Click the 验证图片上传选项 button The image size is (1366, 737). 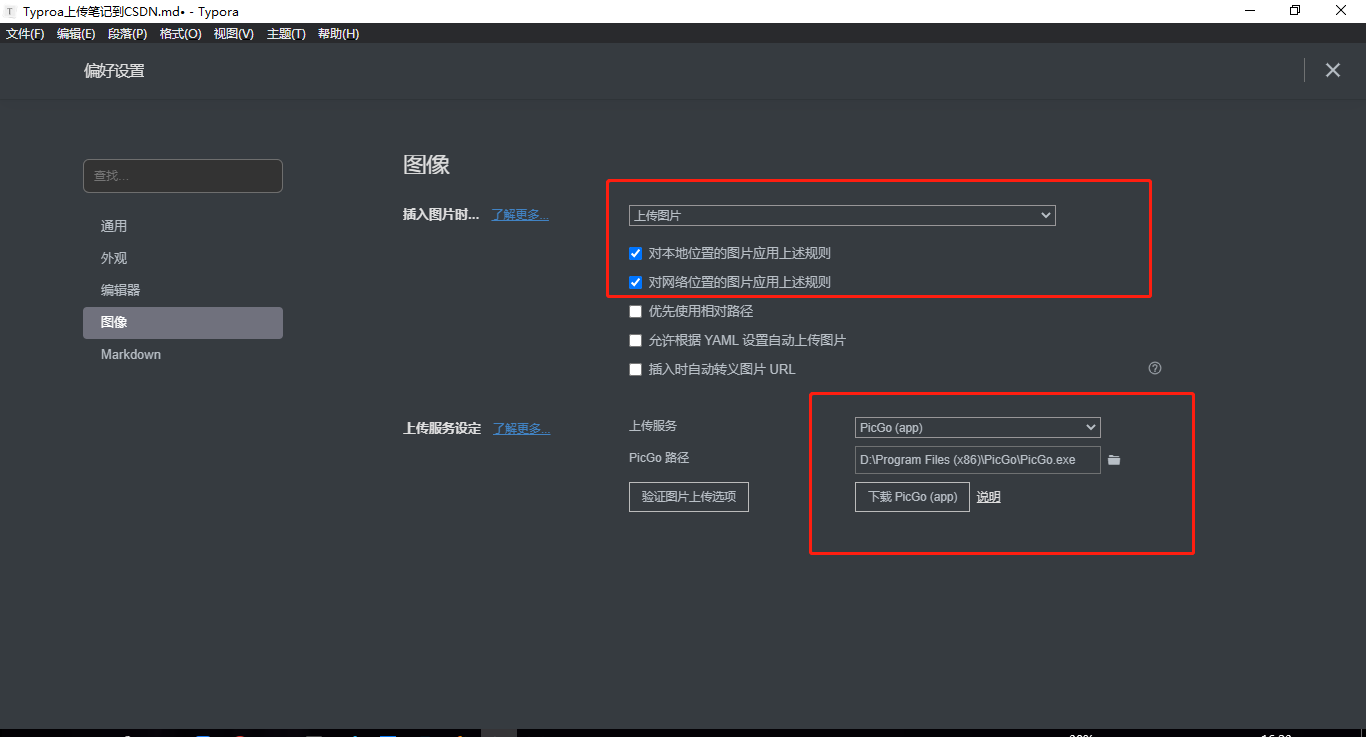click(688, 497)
